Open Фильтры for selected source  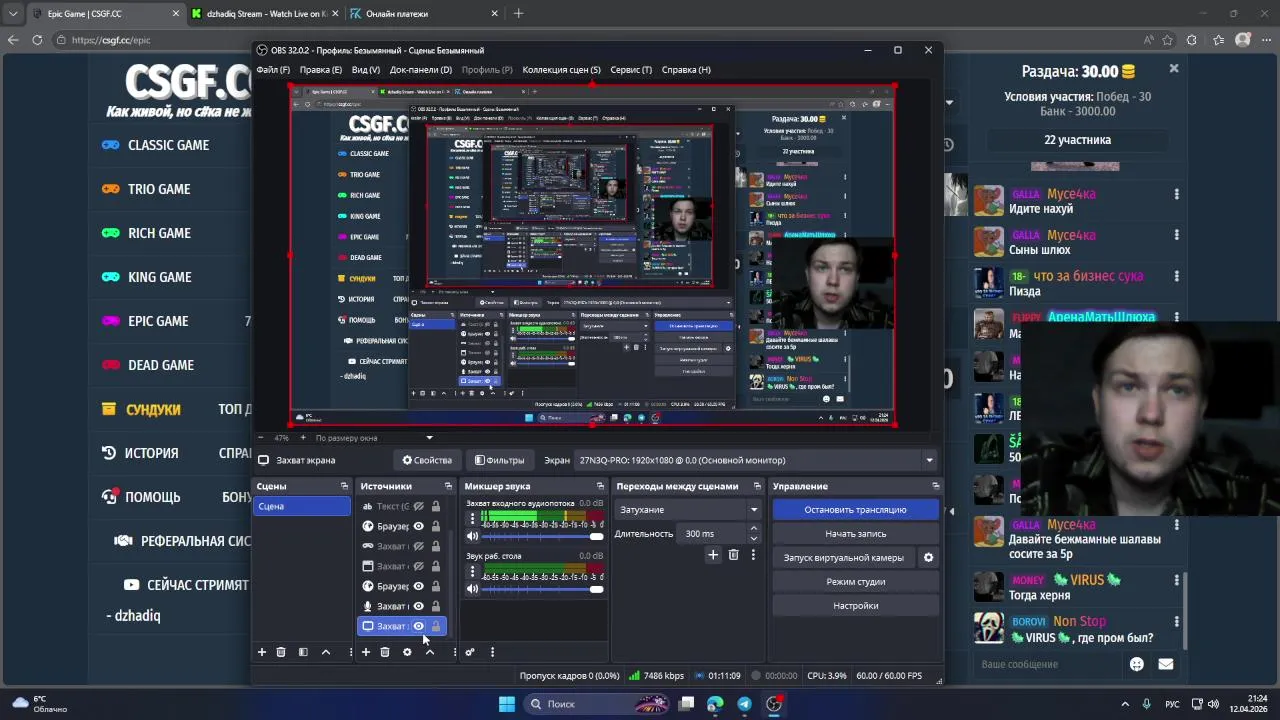499,460
